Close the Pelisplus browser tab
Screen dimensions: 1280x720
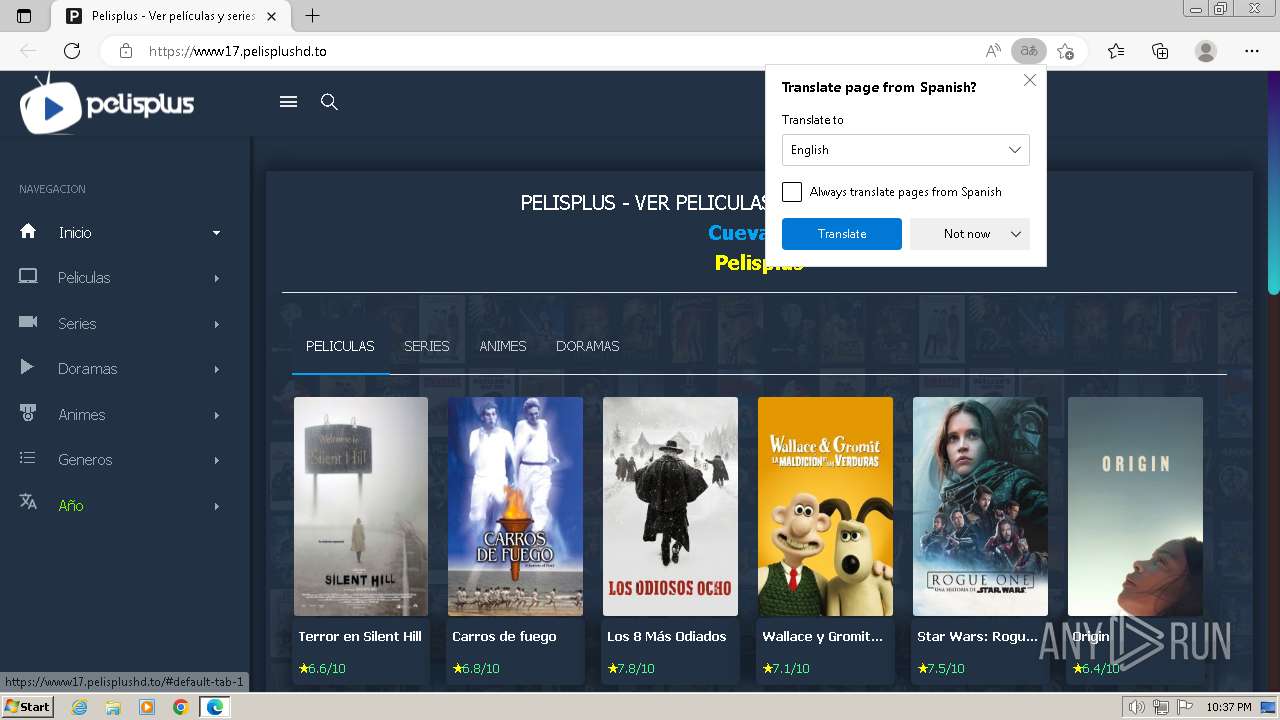(x=271, y=16)
